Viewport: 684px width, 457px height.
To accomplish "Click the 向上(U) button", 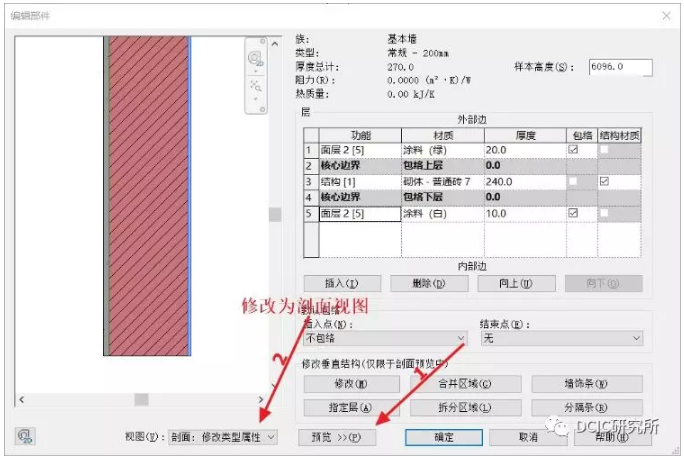I will click(x=516, y=283).
